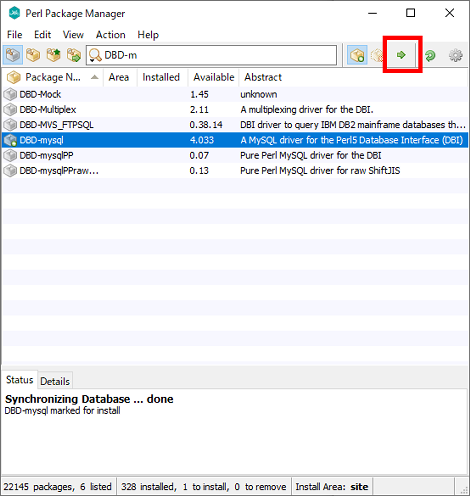Screen dimensions: 470x496
Task: Open the File menu
Action: 15,35
